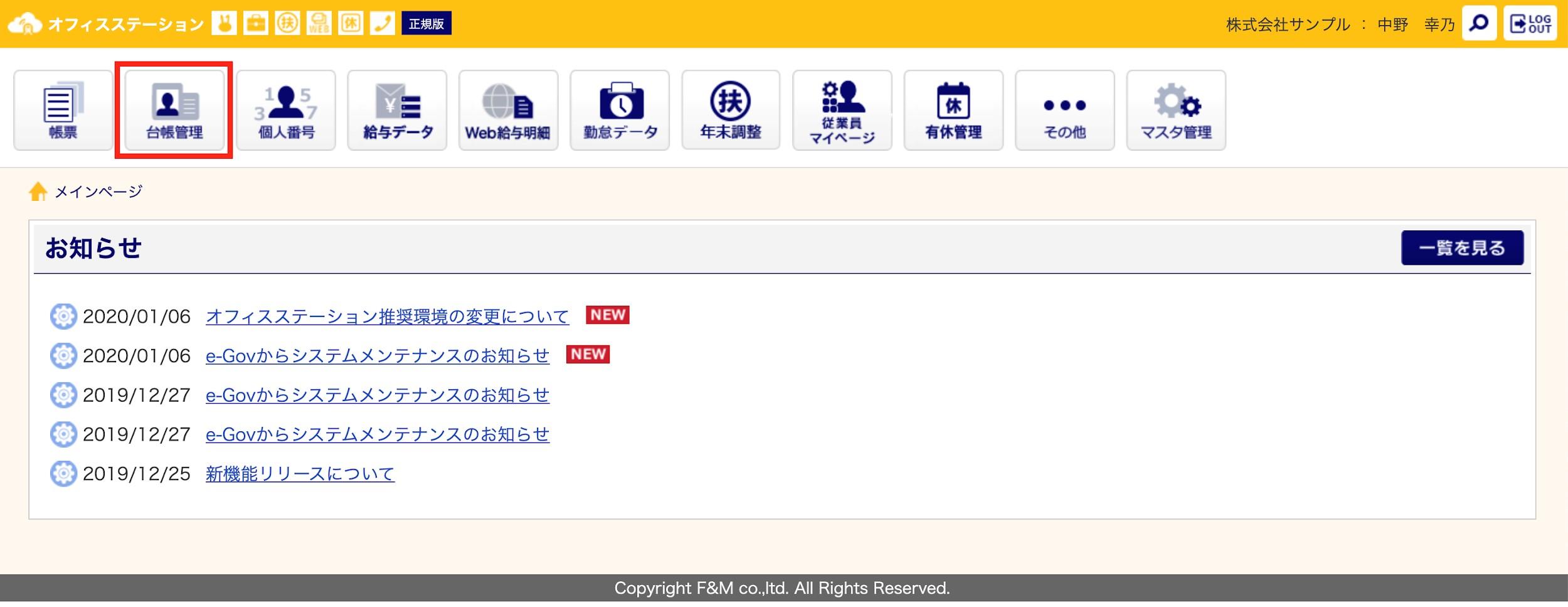Click the circled 扶 header icon
Viewport: 1568px width, 607px height.
(x=287, y=24)
